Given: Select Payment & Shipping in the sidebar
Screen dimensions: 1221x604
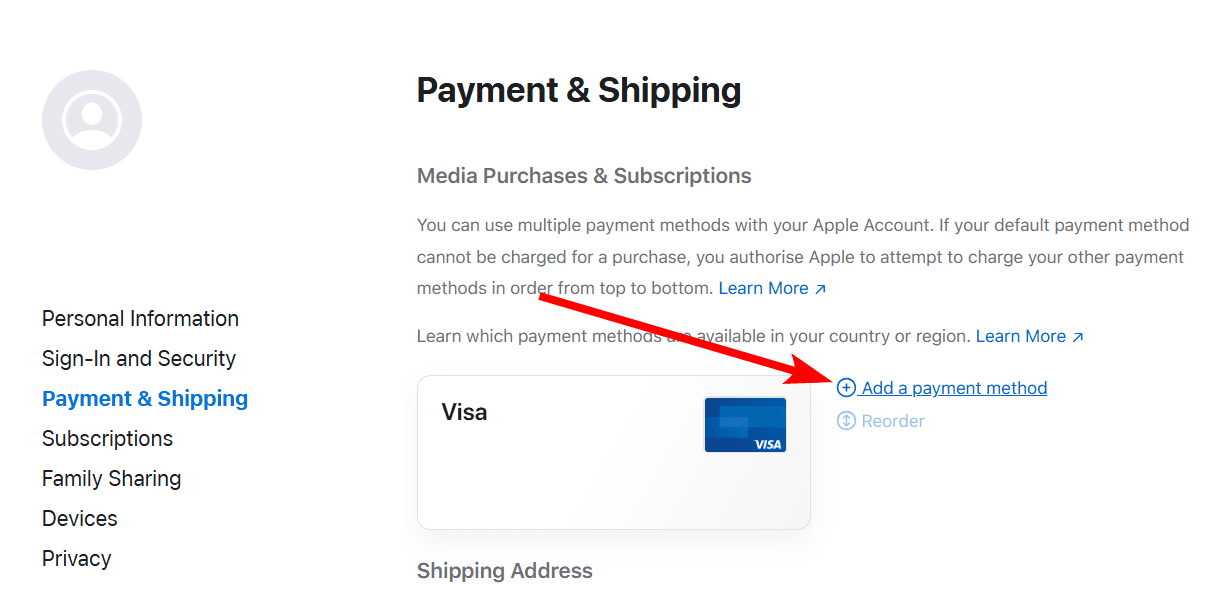Looking at the screenshot, I should (x=145, y=399).
